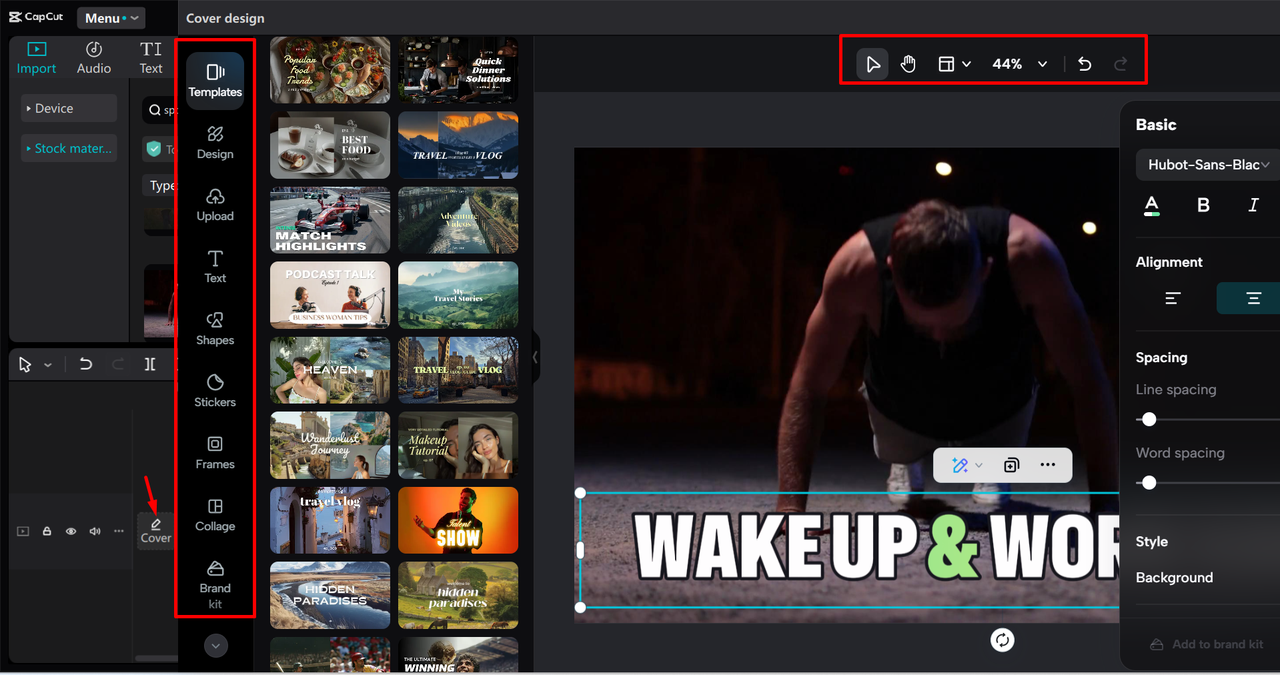Click the duplicate layer icon above text

pyautogui.click(x=1011, y=465)
